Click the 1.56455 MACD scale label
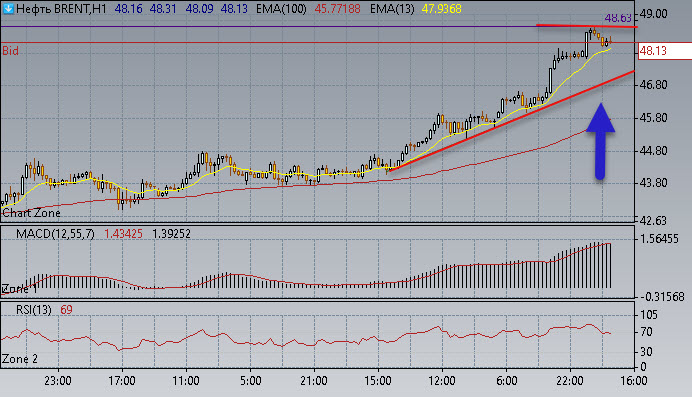This screenshot has height=397, width=692. point(659,239)
